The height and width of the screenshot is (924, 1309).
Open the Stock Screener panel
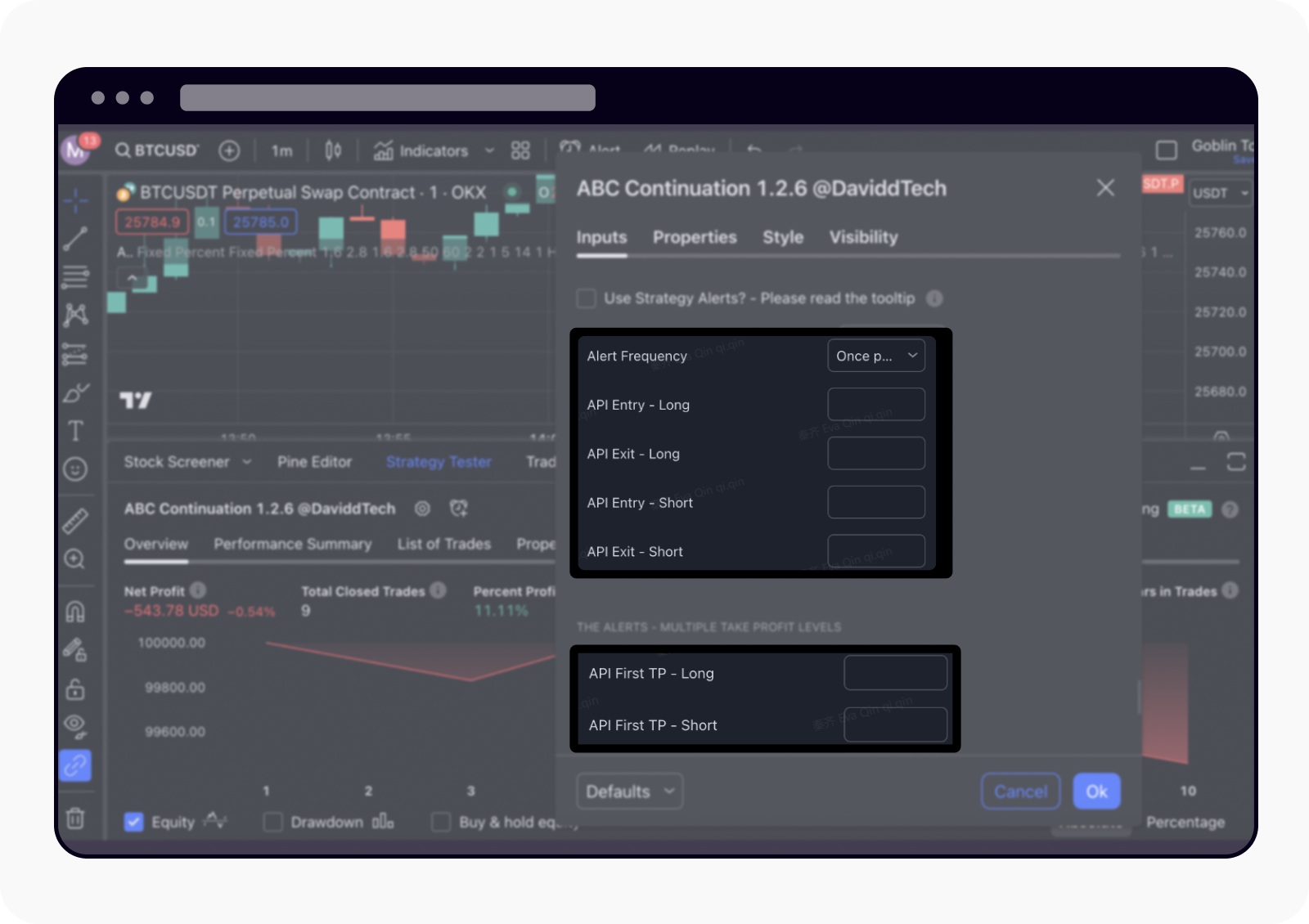[x=177, y=462]
